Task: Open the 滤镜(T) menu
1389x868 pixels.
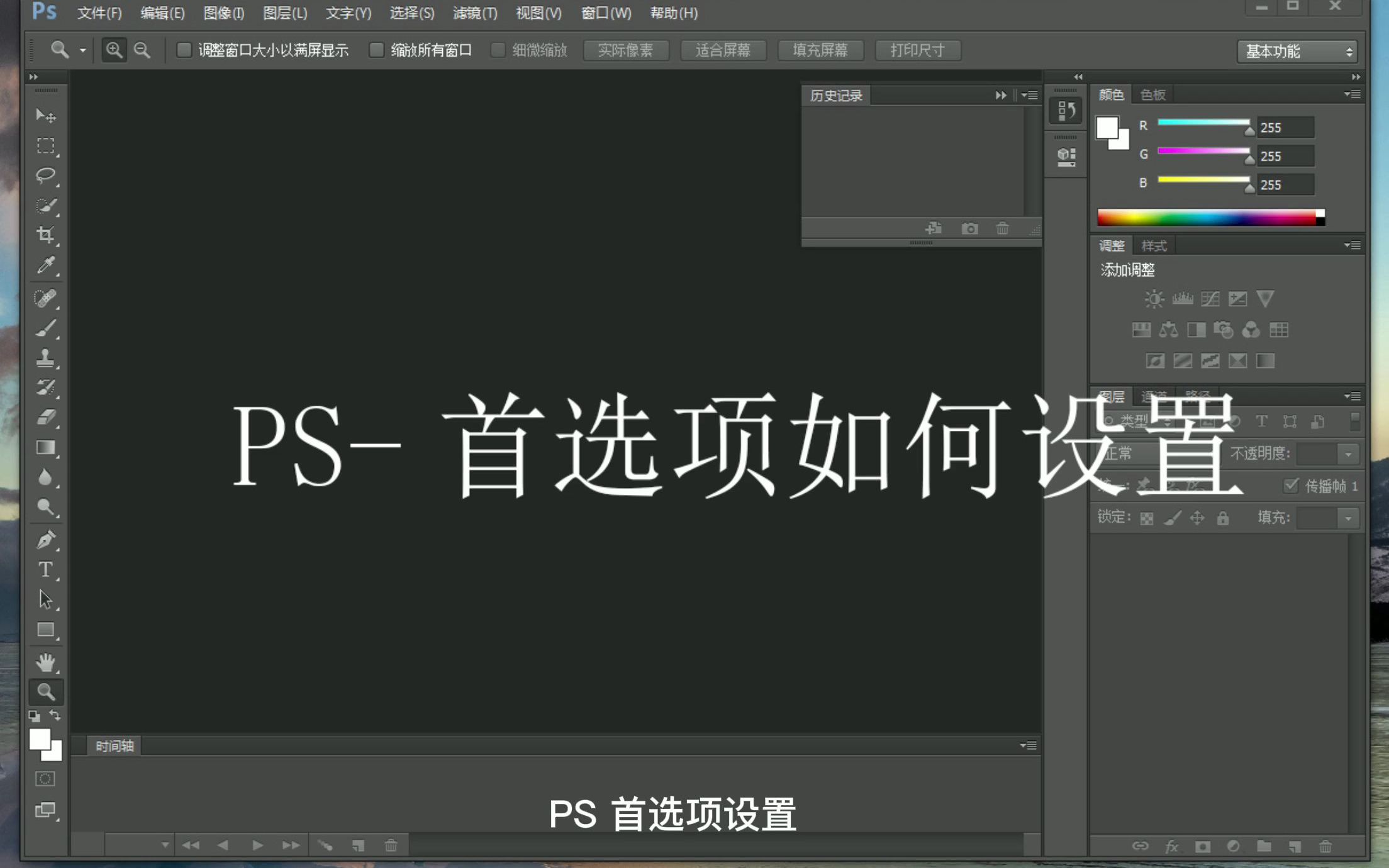Action: point(475,13)
